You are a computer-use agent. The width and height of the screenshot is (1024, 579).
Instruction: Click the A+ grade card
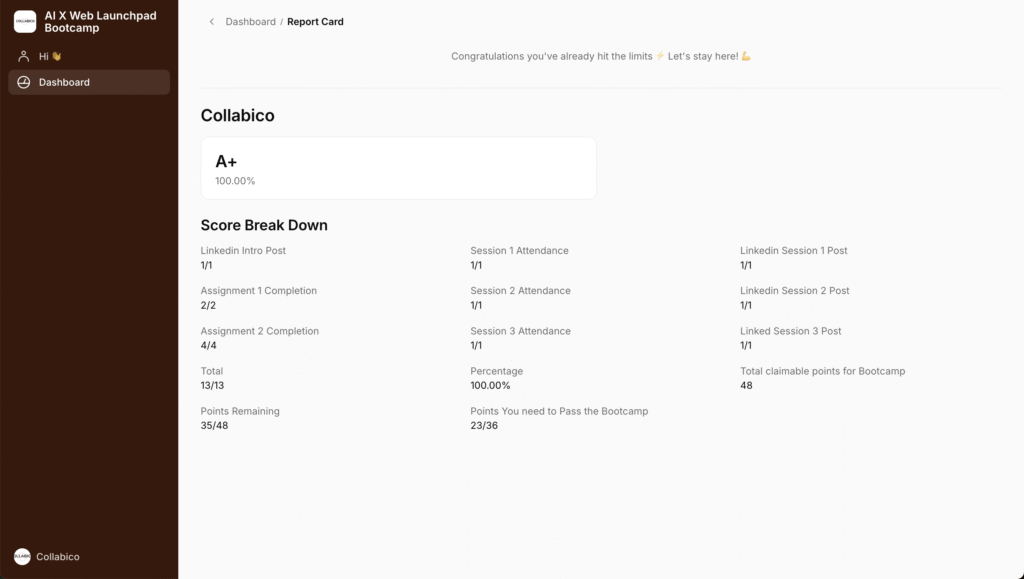click(x=398, y=168)
